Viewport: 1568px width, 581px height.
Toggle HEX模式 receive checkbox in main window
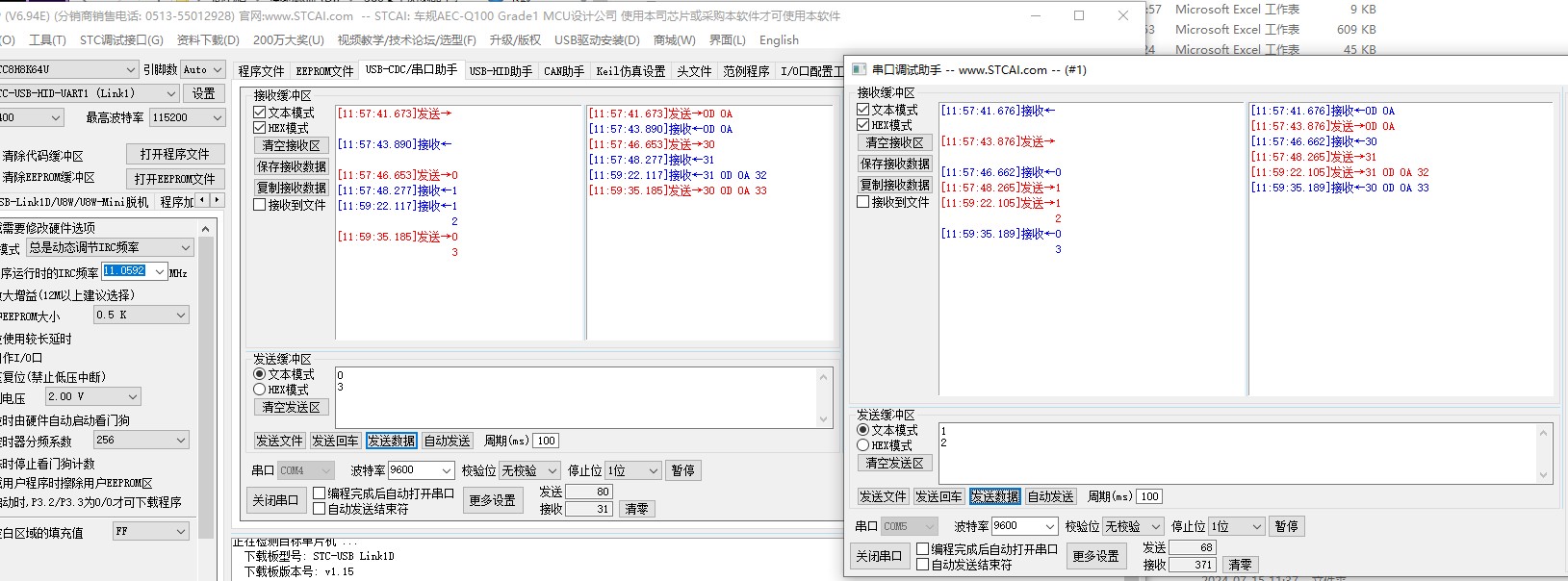point(260,128)
